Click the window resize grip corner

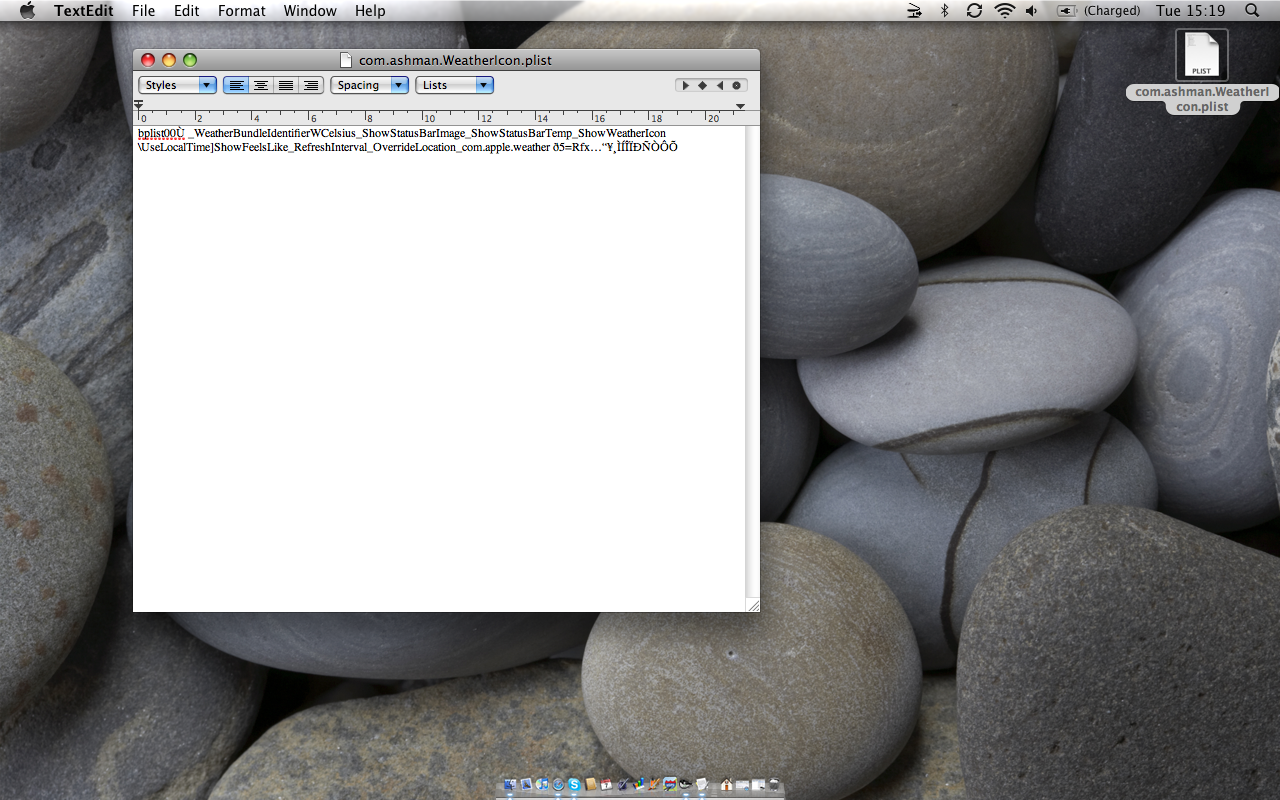point(753,605)
